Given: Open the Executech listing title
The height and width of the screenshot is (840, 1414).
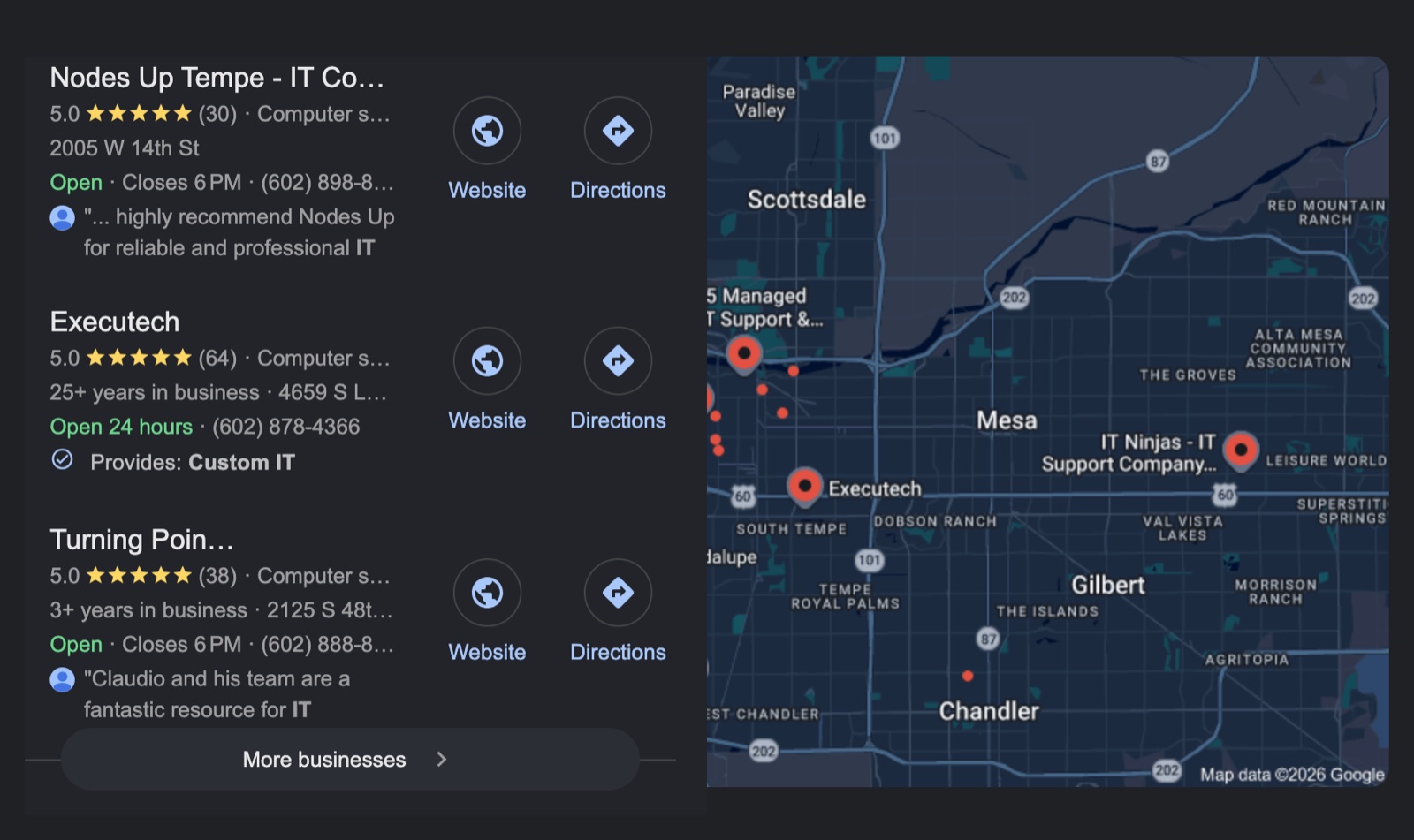Looking at the screenshot, I should pyautogui.click(x=115, y=322).
